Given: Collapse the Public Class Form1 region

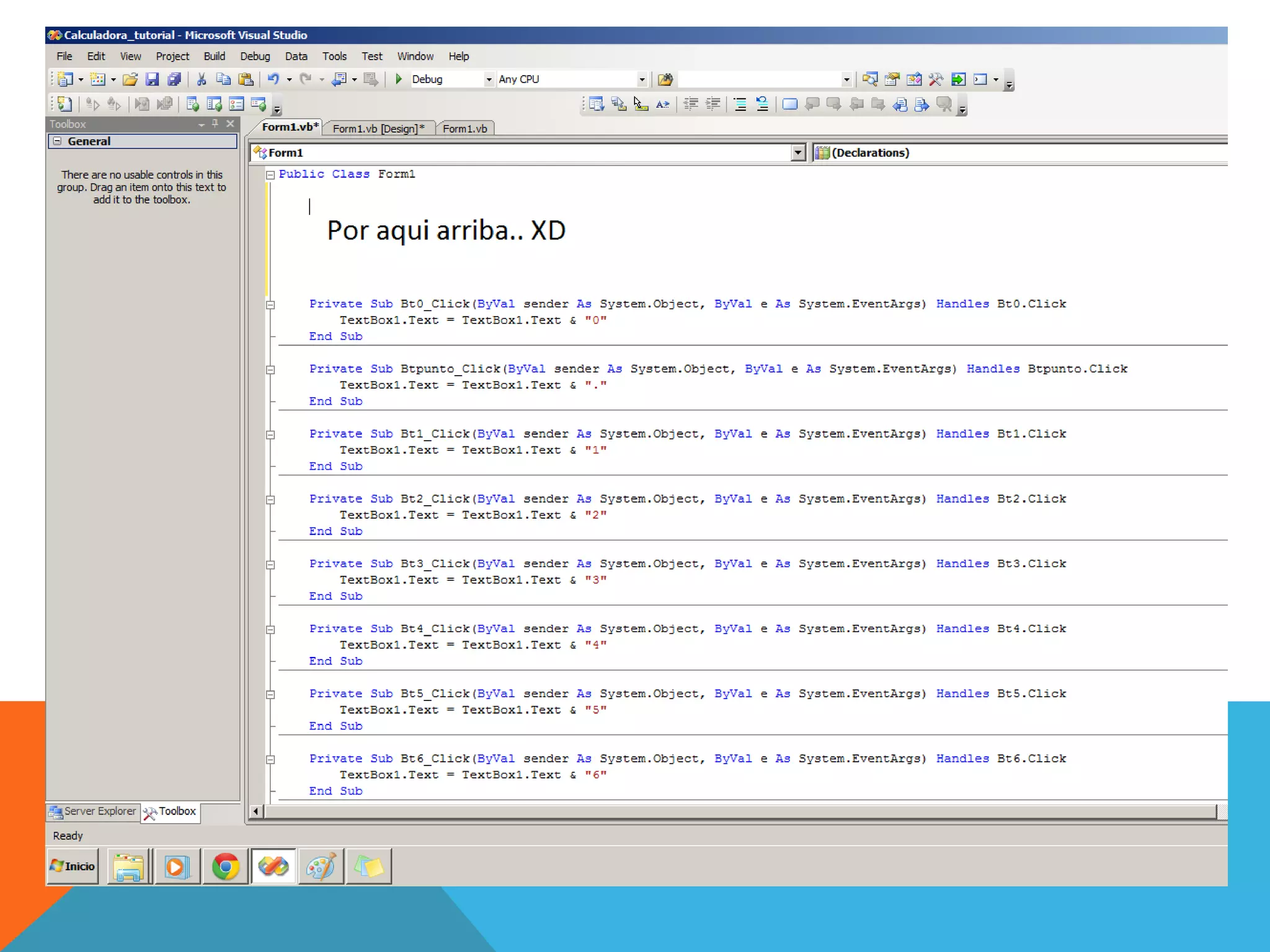Looking at the screenshot, I should [270, 175].
